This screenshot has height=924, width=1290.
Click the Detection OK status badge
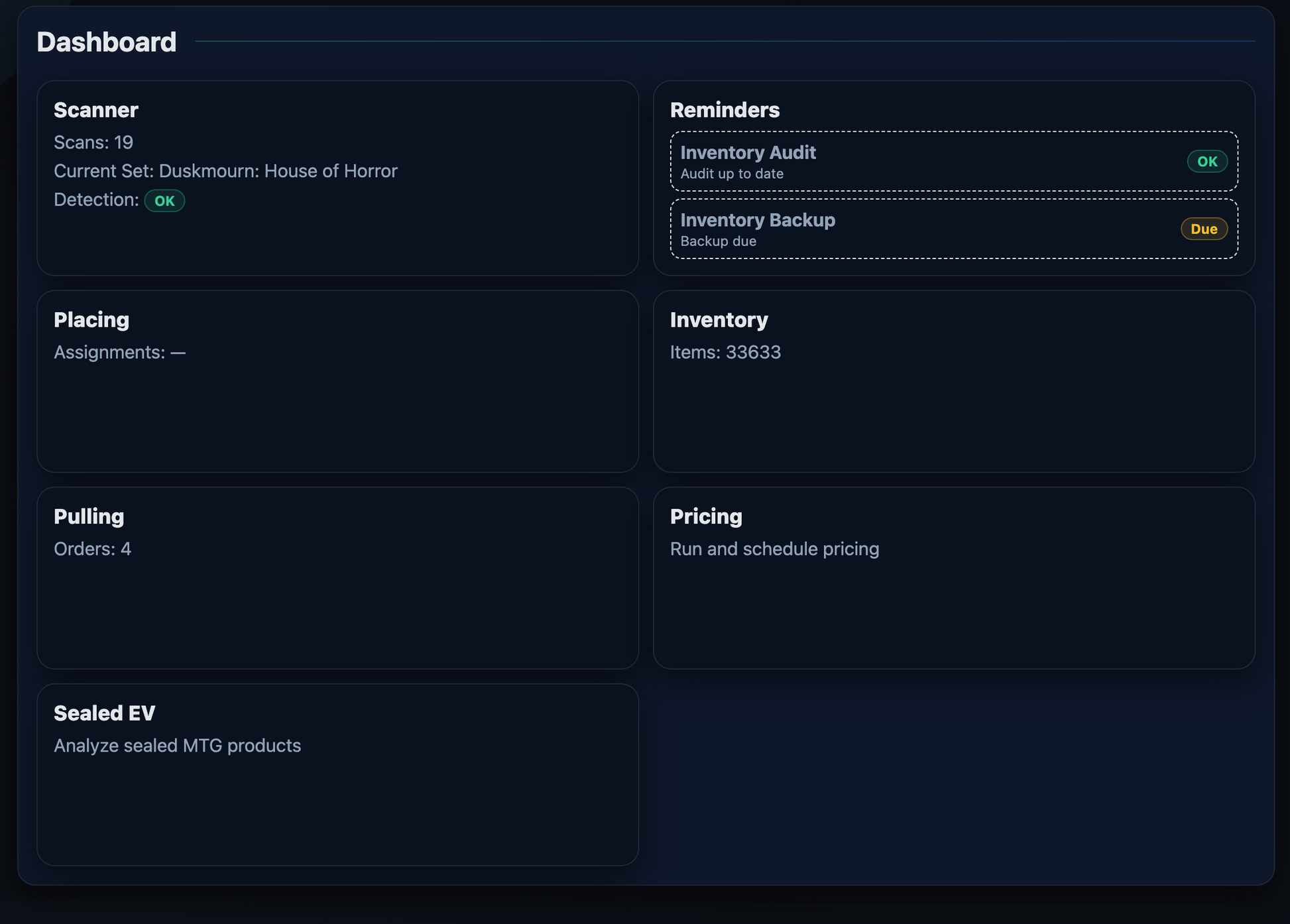click(x=164, y=201)
